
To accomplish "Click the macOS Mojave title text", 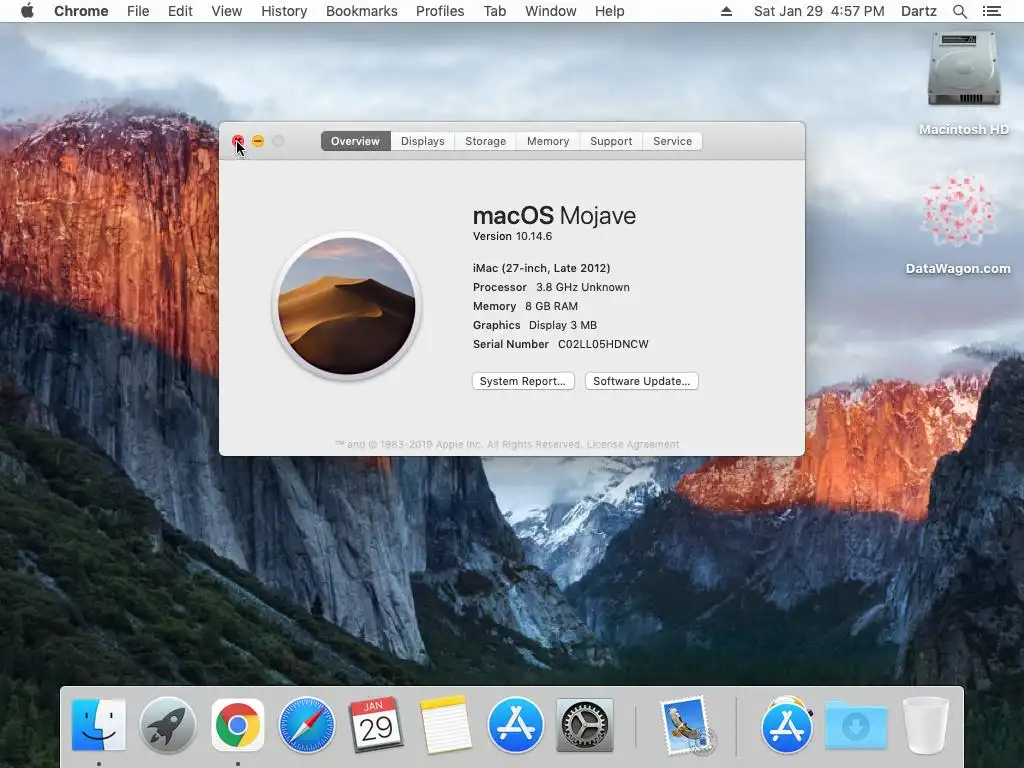I will [x=554, y=216].
